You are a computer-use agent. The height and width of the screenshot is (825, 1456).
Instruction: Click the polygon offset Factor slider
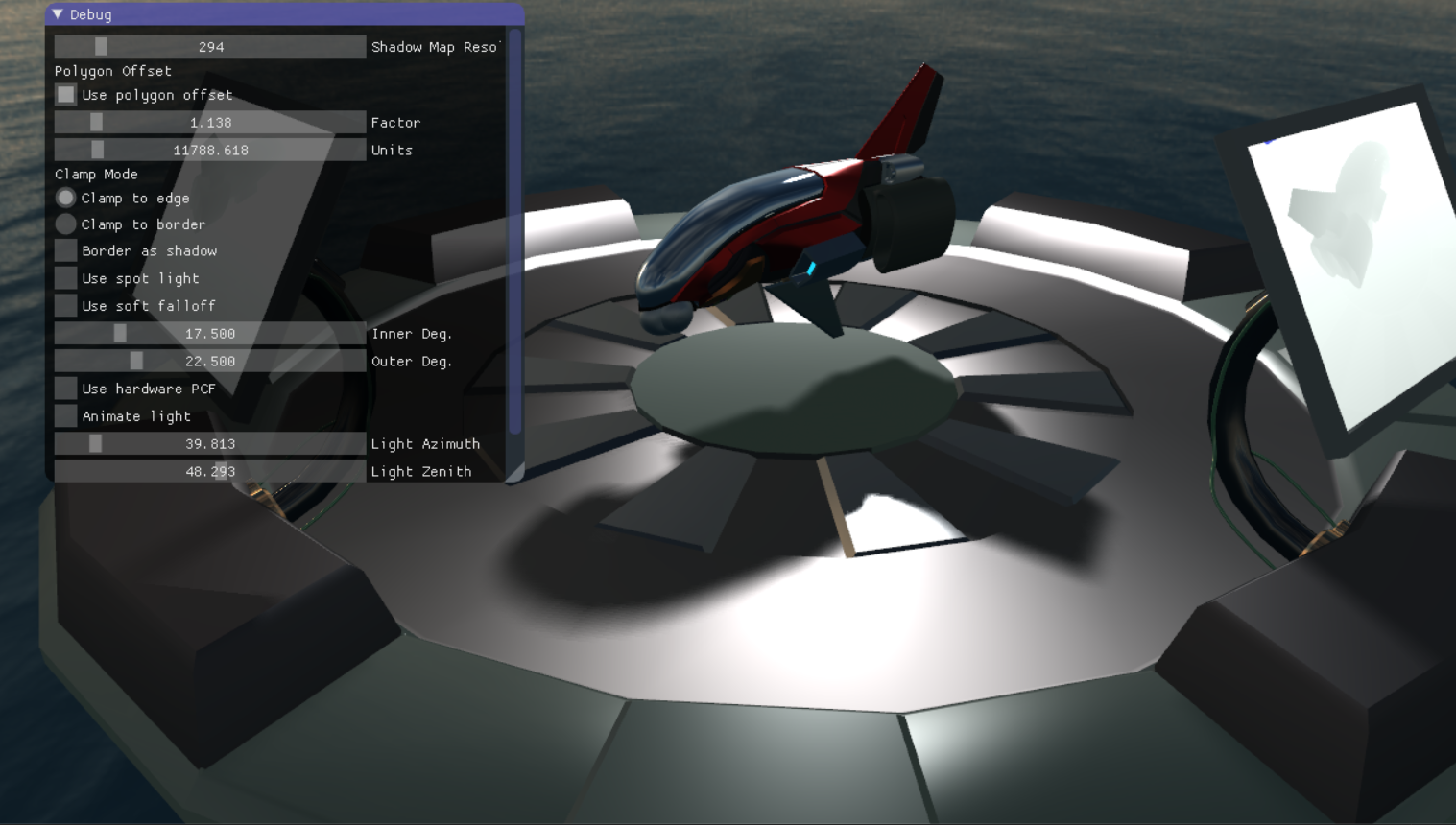tap(210, 123)
